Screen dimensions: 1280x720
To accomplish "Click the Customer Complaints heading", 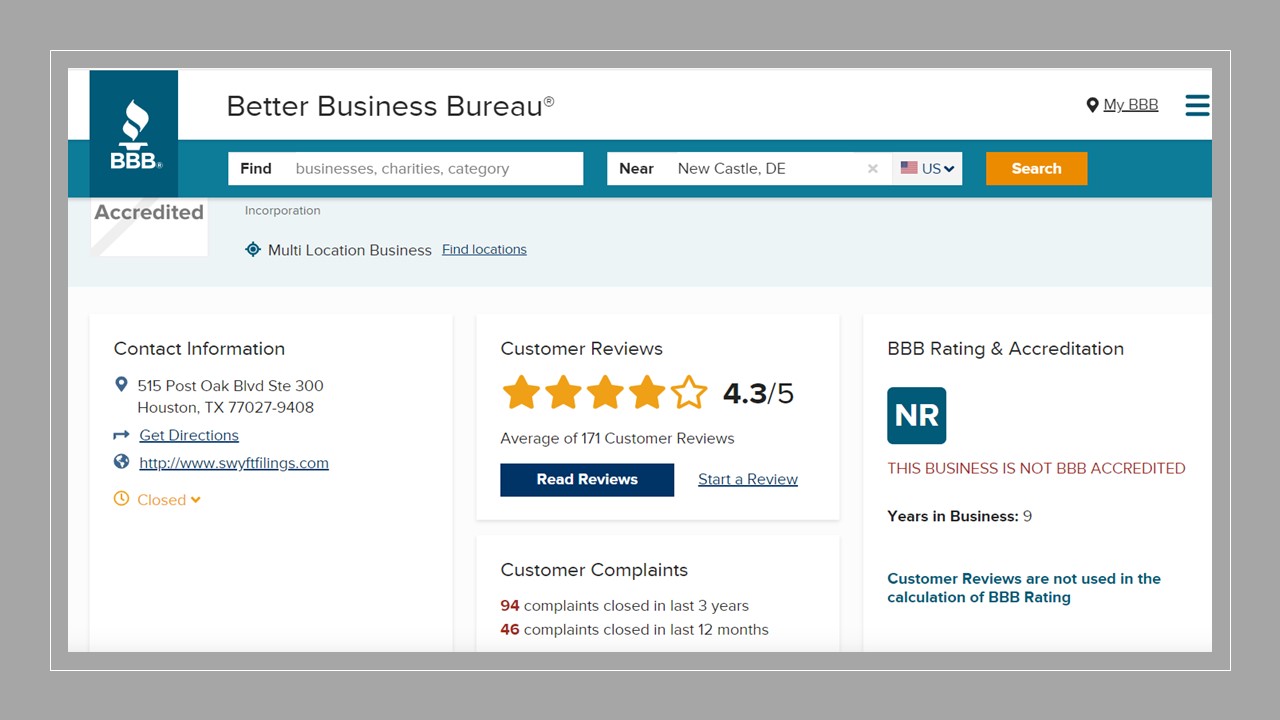I will 594,570.
